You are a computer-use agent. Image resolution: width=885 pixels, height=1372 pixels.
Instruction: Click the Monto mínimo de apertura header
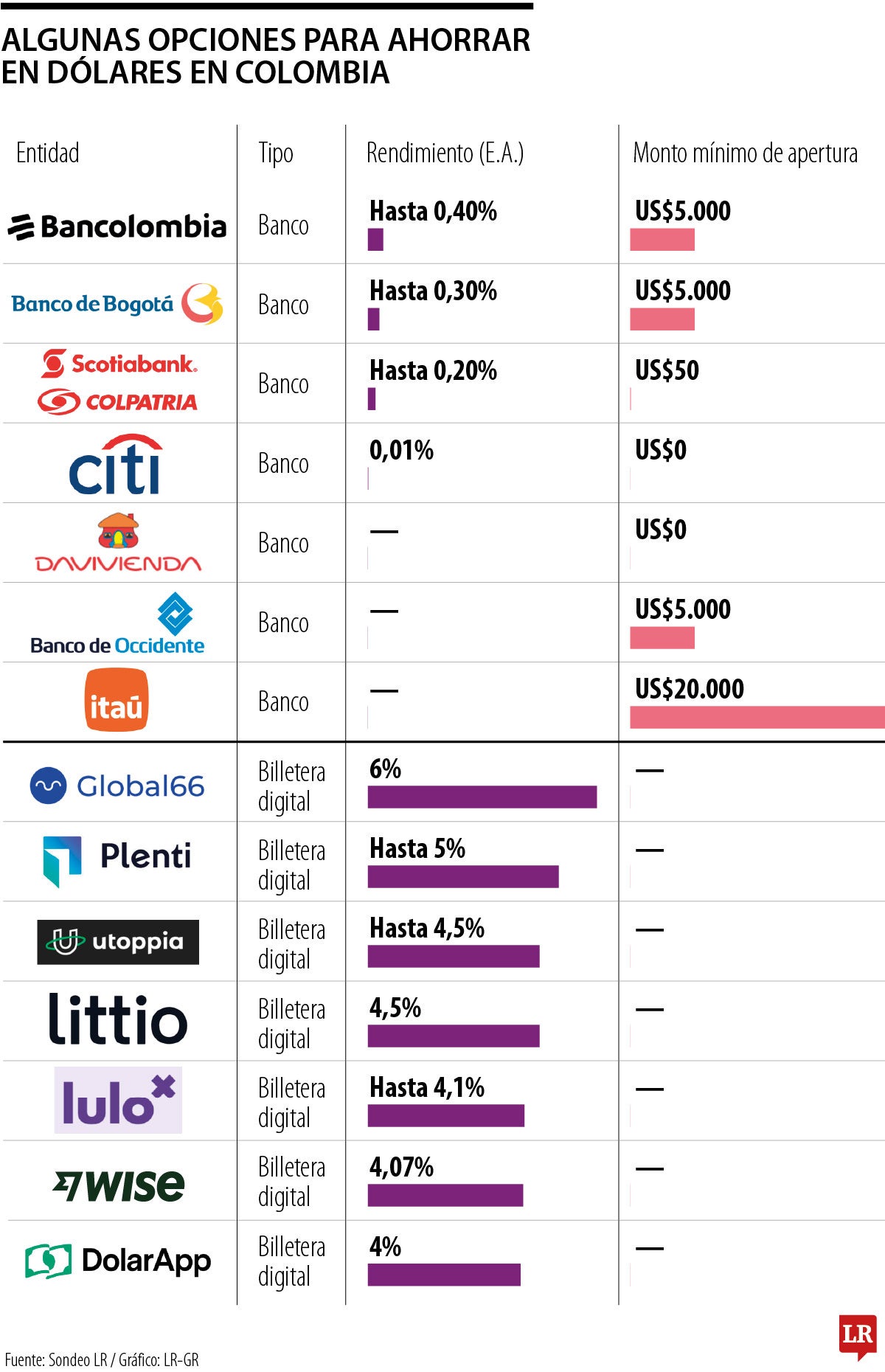pyautogui.click(x=745, y=153)
